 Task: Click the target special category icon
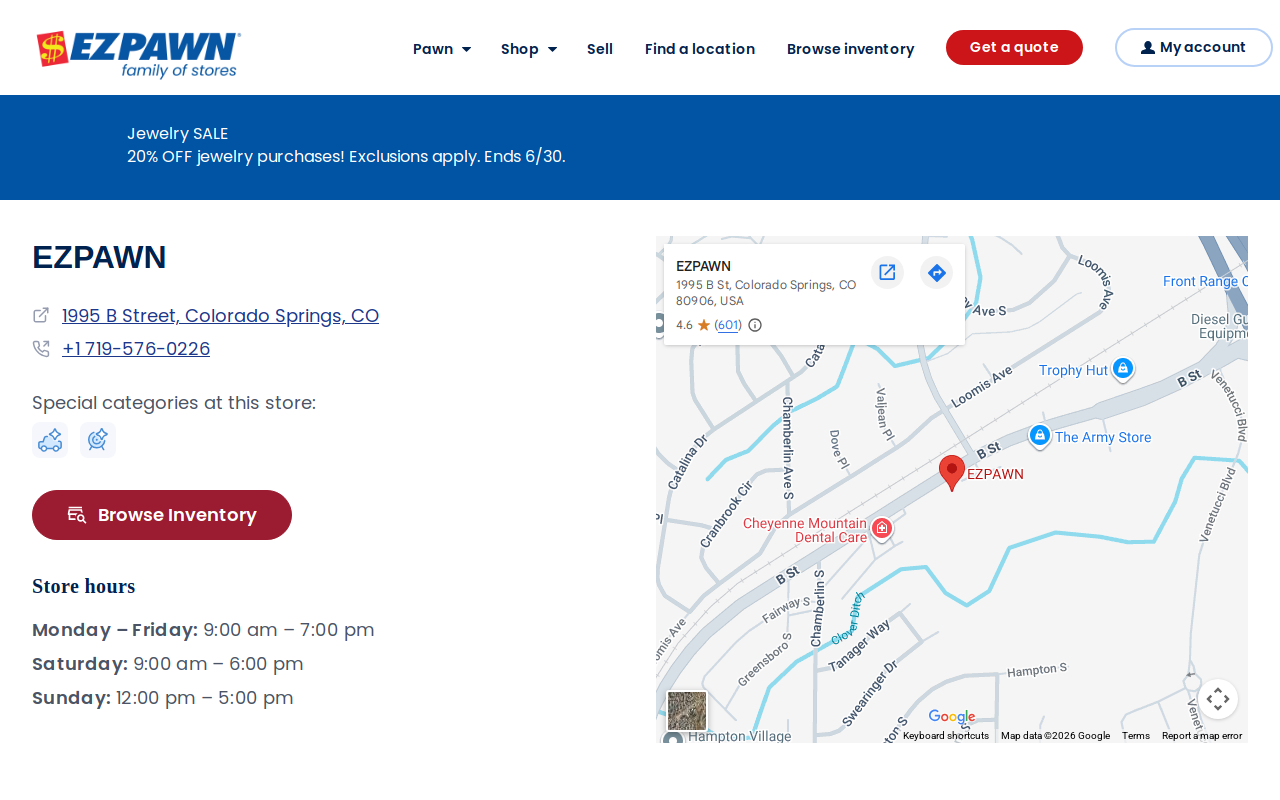point(98,440)
